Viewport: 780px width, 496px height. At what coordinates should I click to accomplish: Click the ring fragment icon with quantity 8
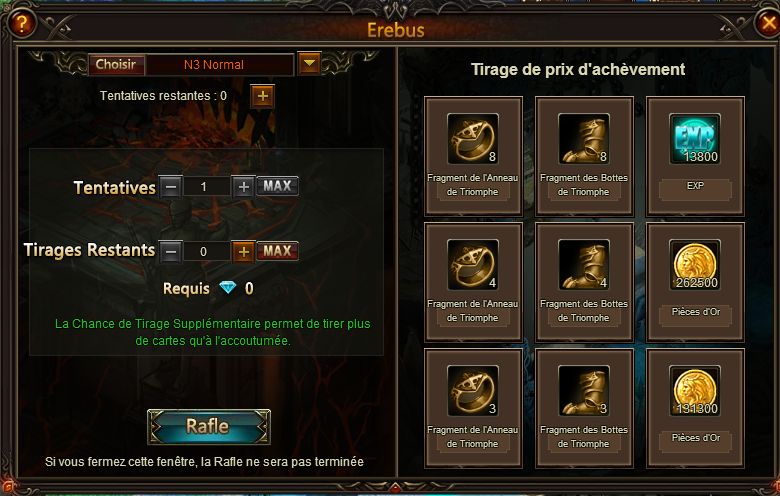473,139
